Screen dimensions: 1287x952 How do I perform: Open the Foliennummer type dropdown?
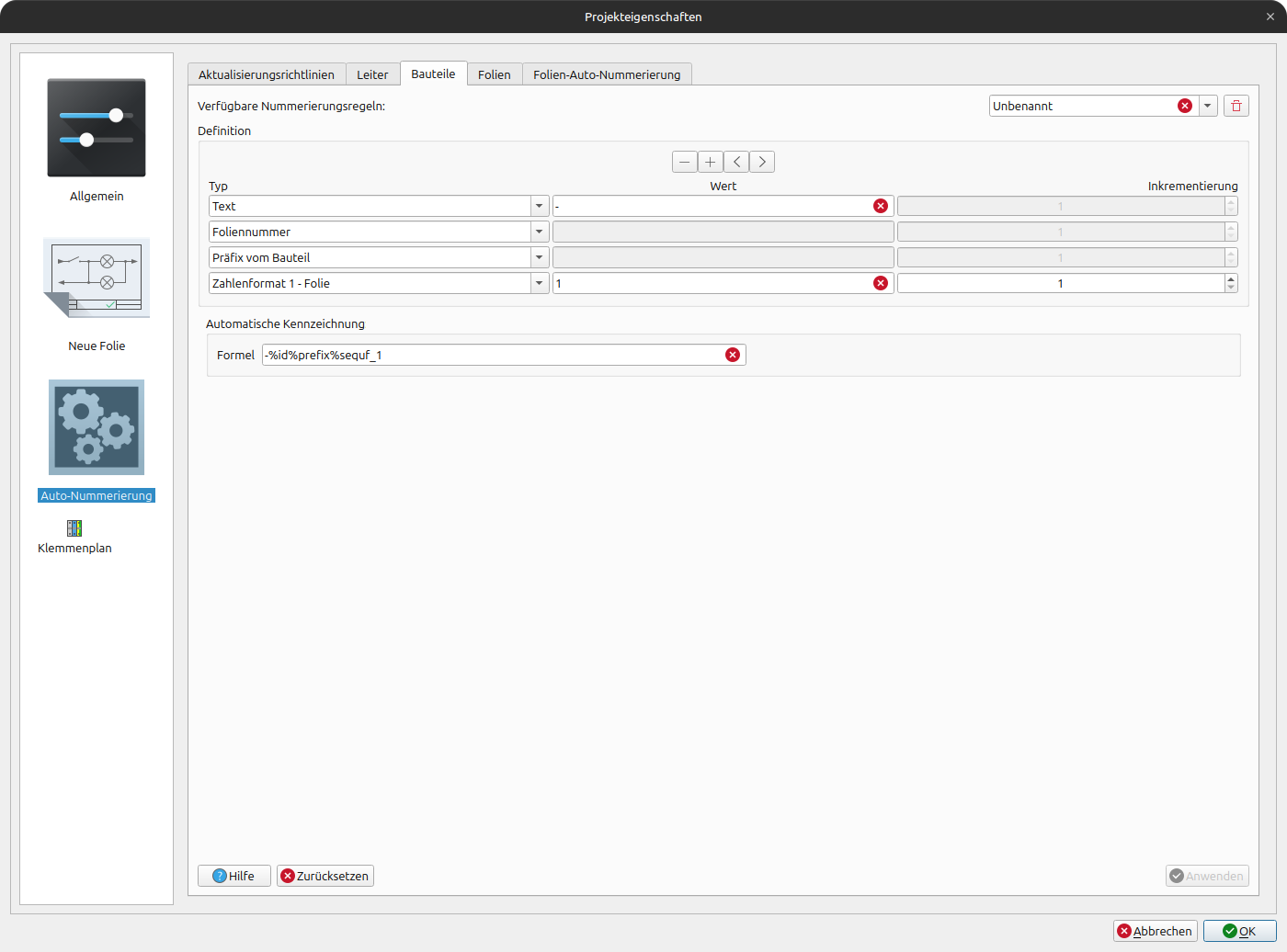[x=540, y=232]
